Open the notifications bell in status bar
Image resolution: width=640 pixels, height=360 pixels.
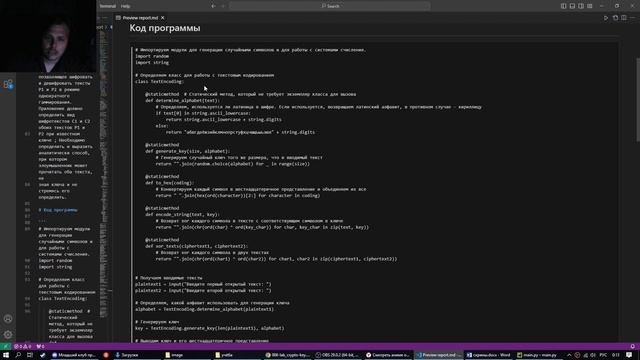click(633, 346)
